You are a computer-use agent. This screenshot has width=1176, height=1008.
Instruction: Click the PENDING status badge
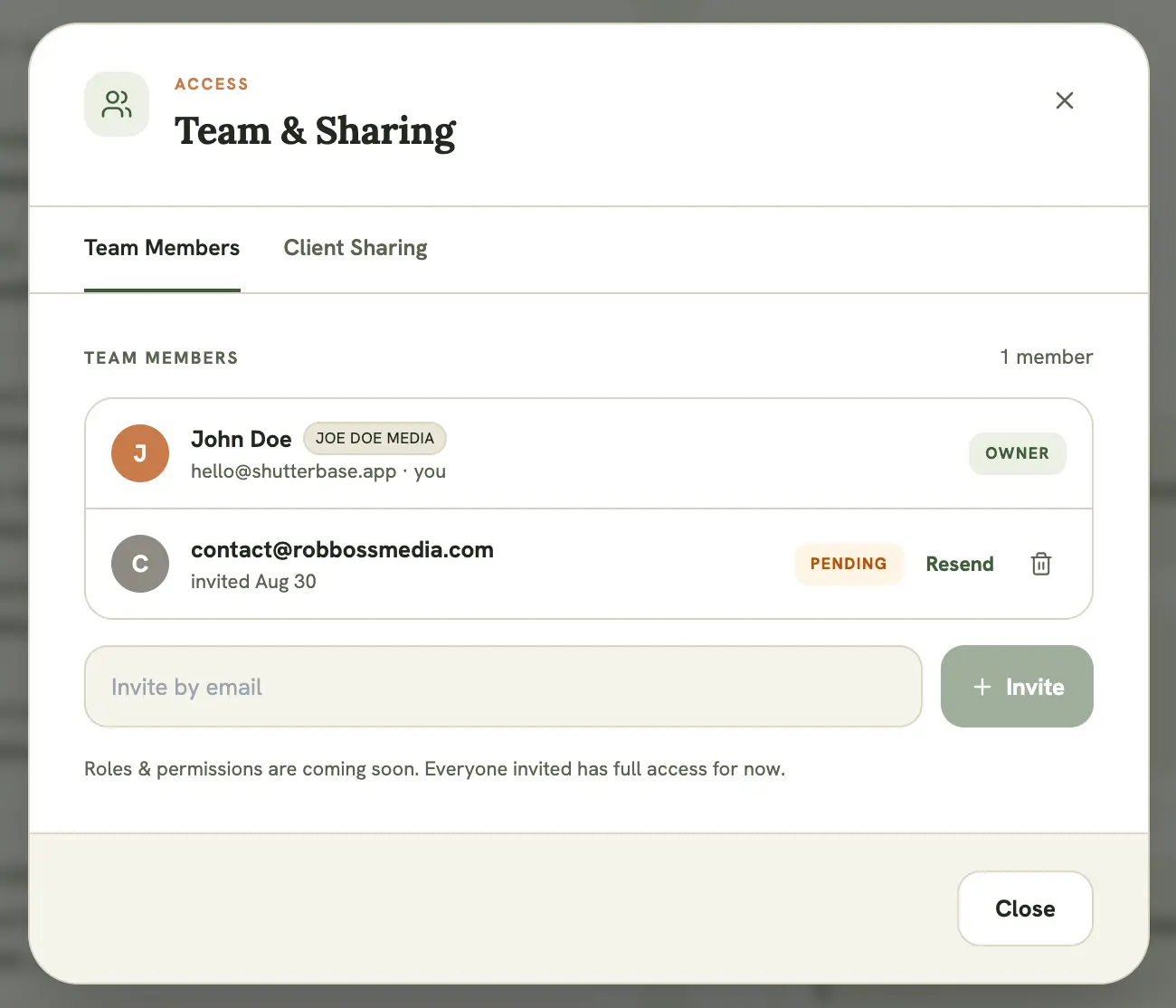849,564
